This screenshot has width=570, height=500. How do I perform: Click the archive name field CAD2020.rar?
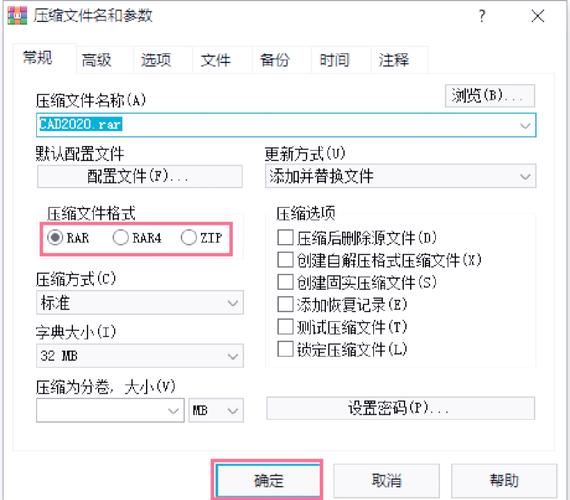[x=286, y=125]
